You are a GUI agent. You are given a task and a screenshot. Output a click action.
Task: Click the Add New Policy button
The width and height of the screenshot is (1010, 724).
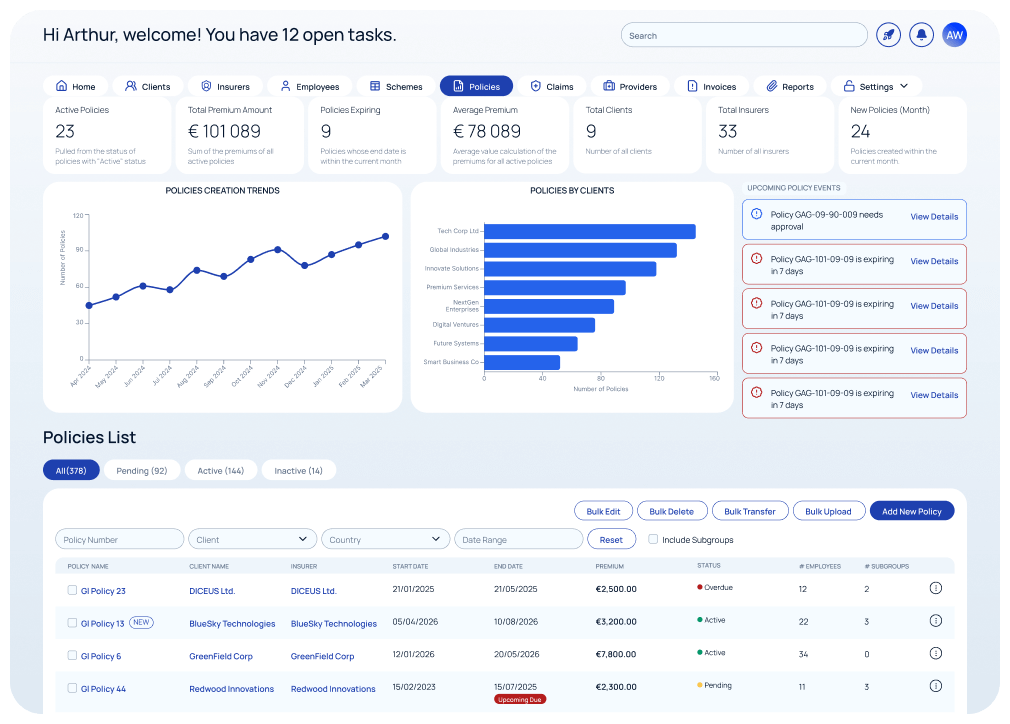(911, 510)
